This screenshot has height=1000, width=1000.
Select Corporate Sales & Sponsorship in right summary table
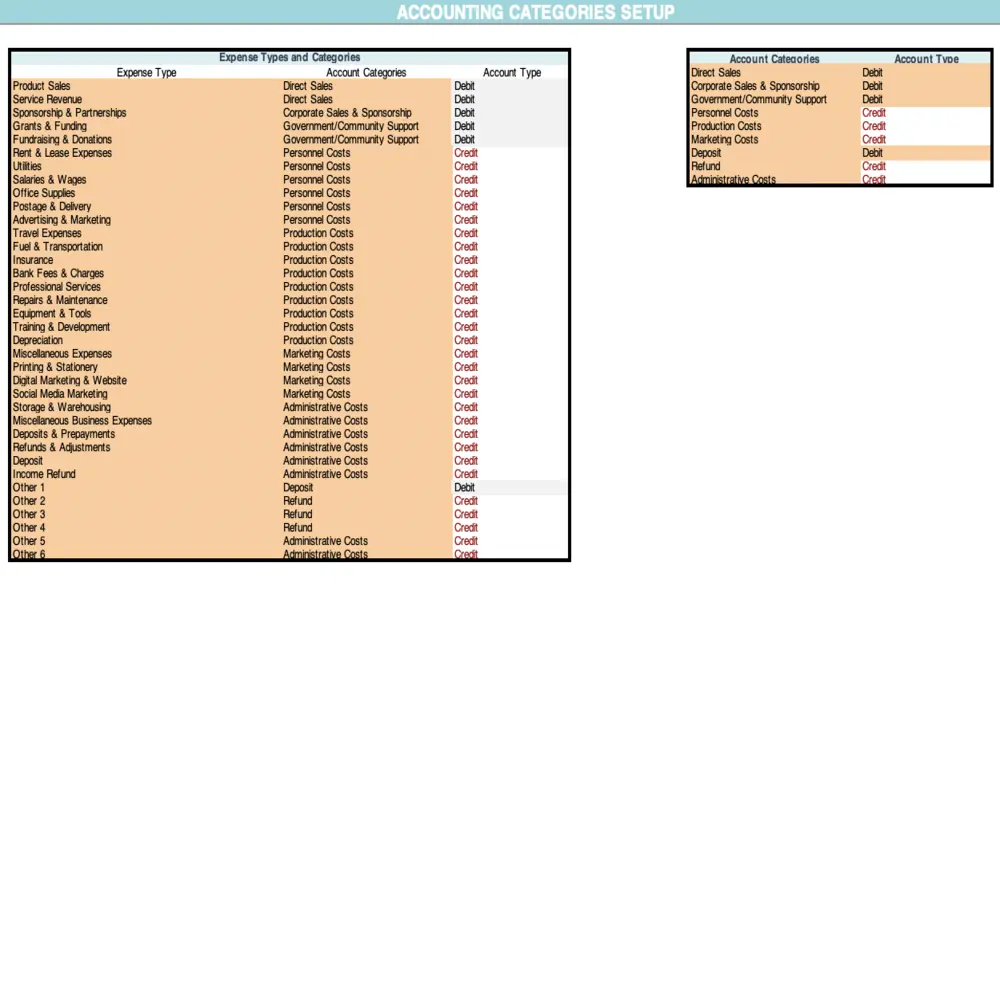click(x=755, y=86)
